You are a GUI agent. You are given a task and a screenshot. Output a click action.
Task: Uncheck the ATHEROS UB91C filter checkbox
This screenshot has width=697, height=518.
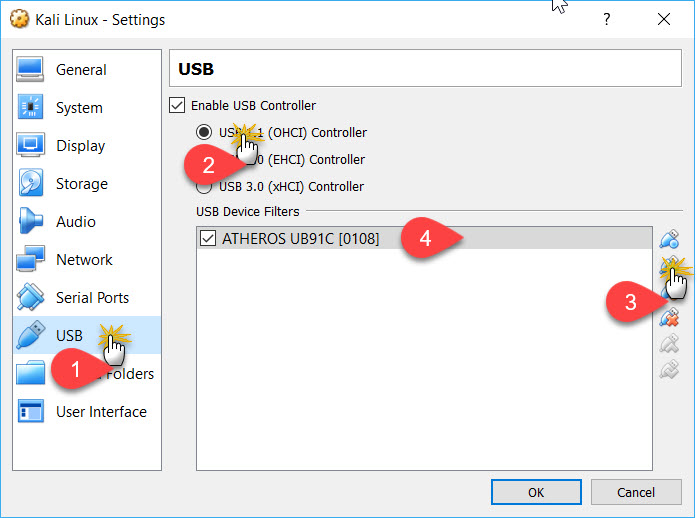209,239
